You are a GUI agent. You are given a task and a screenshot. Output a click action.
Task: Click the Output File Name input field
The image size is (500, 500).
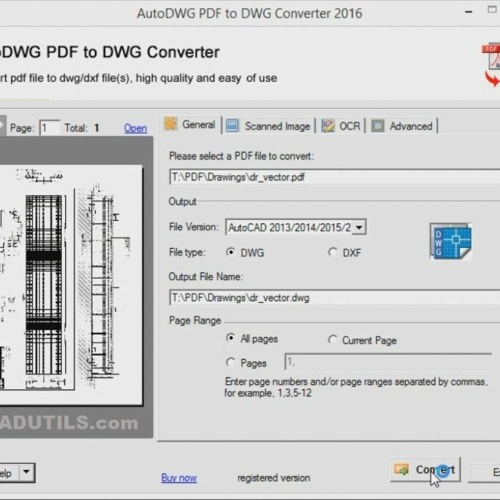(x=335, y=297)
